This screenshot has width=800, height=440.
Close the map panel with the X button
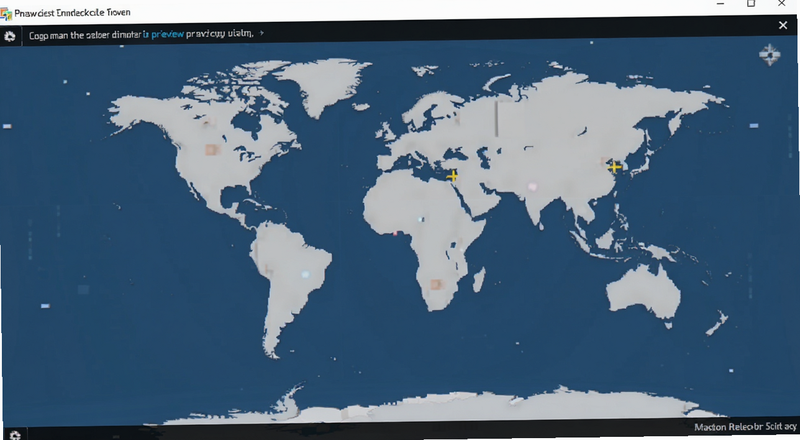(783, 25)
